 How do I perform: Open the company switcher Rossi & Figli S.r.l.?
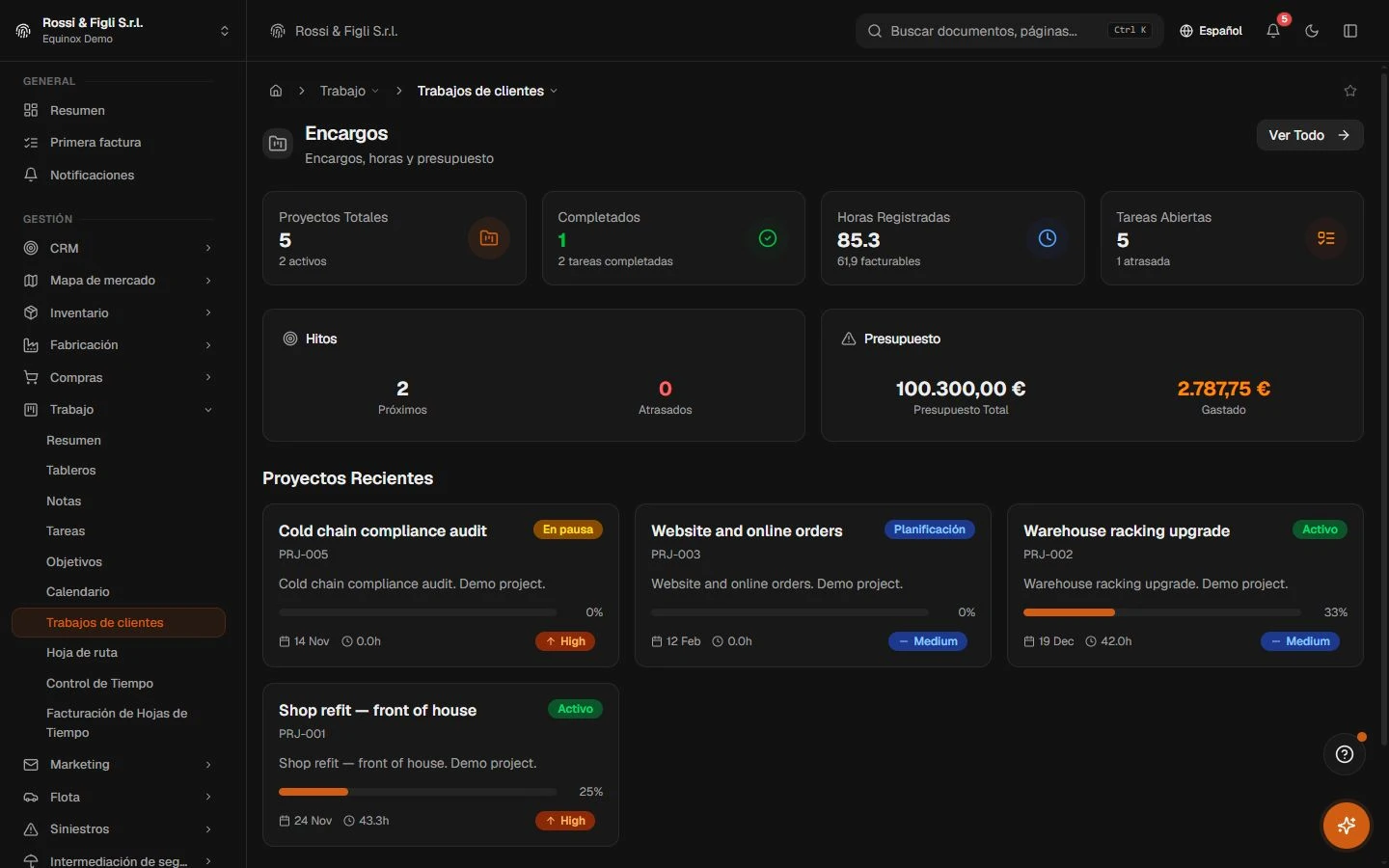pos(123,31)
